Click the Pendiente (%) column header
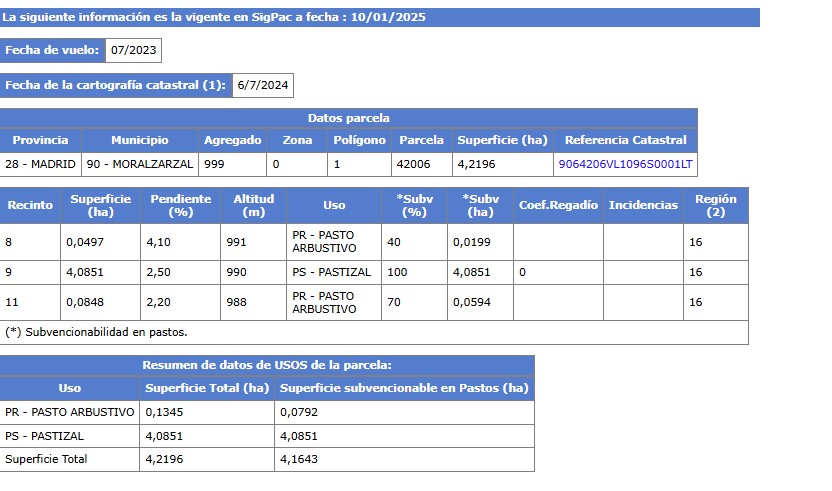This screenshot has height=491, width=832. (180, 205)
